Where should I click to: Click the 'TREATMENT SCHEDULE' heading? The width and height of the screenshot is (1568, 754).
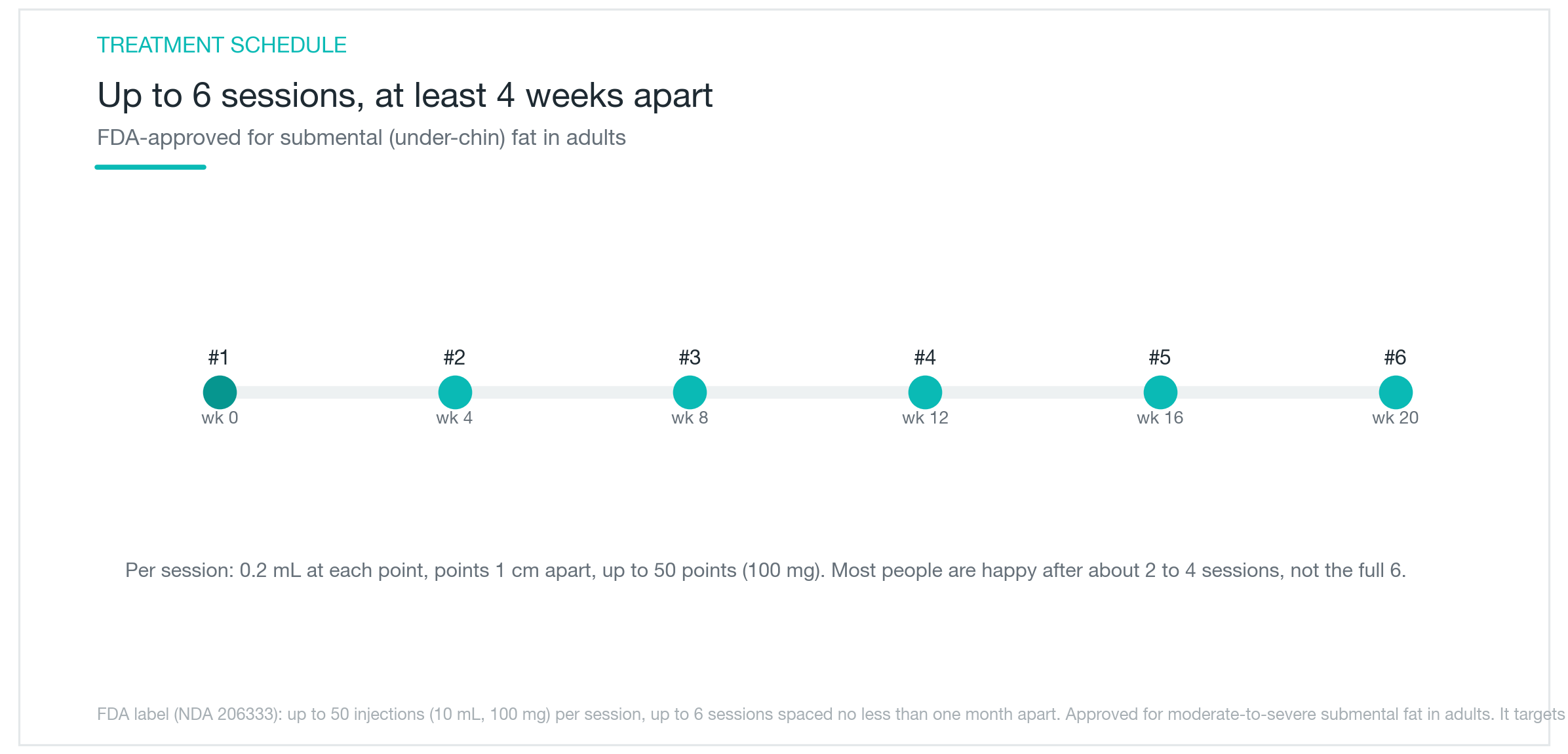point(222,45)
